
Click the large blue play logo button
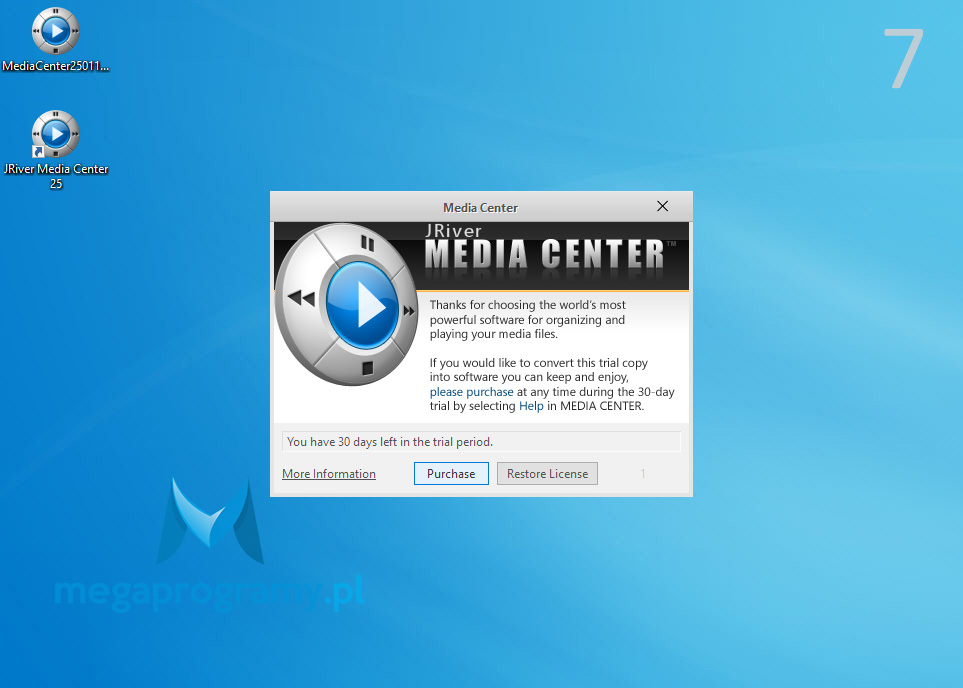pyautogui.click(x=362, y=305)
